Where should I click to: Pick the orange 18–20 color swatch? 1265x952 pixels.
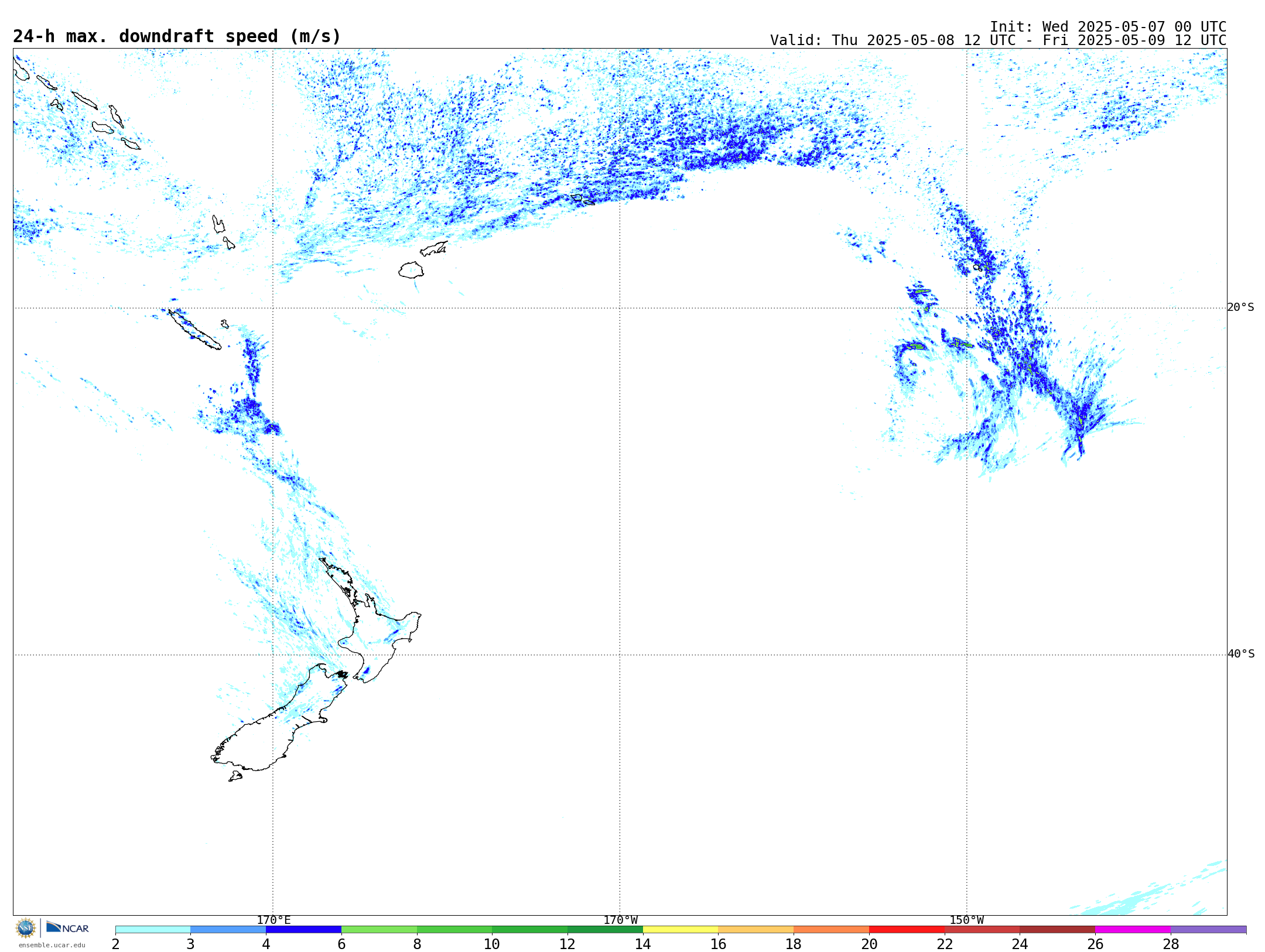[831, 930]
